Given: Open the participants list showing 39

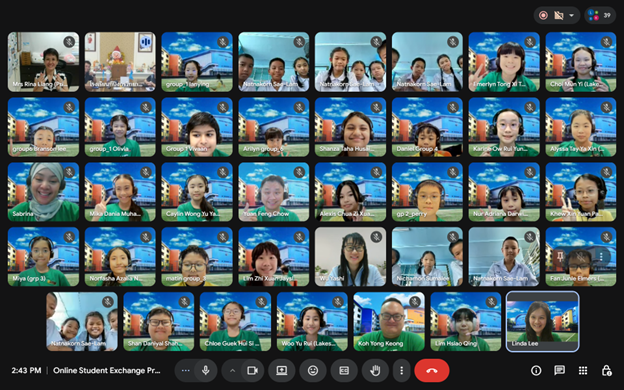Looking at the screenshot, I should point(600,15).
